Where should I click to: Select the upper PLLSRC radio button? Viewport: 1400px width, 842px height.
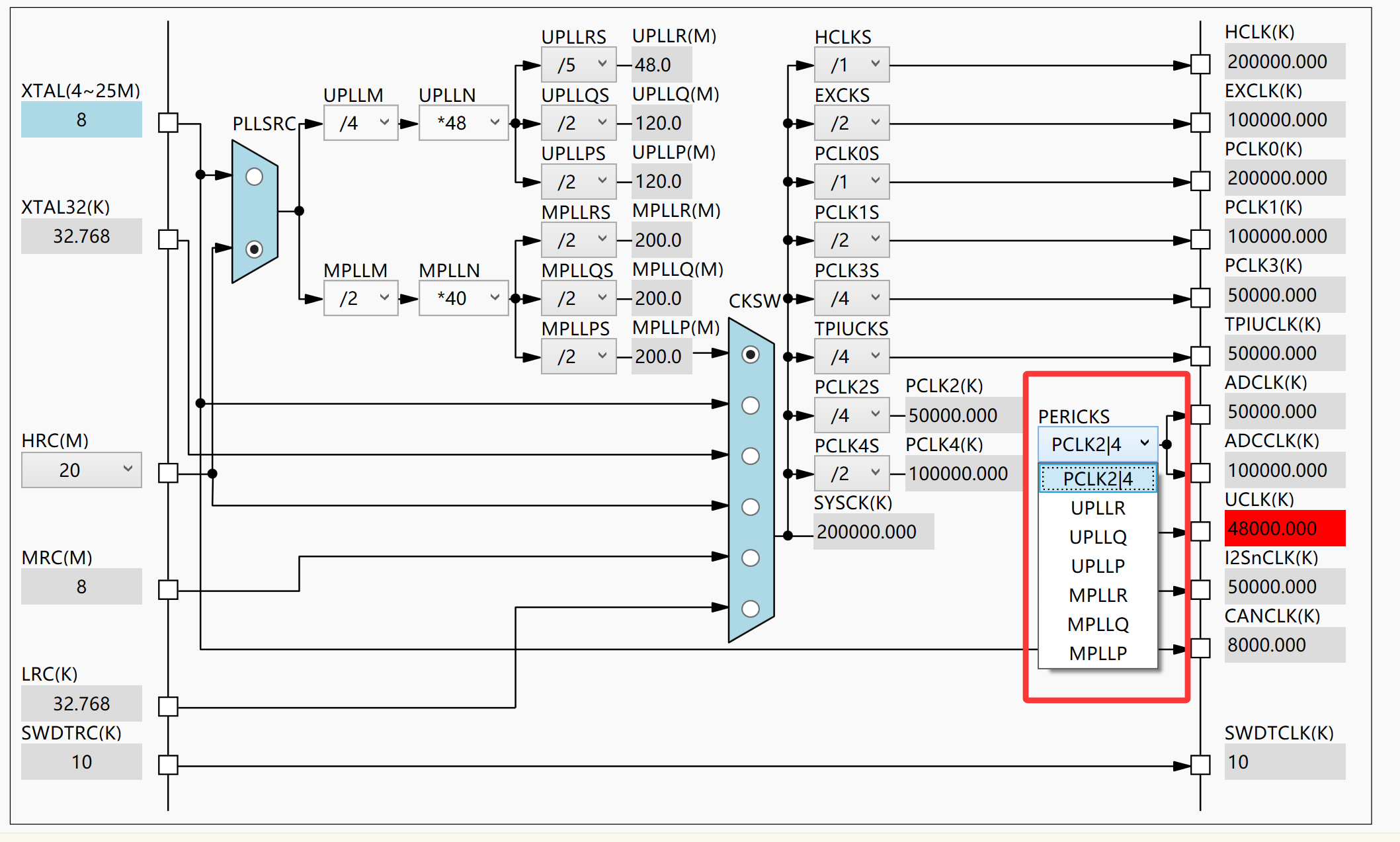pos(254,177)
